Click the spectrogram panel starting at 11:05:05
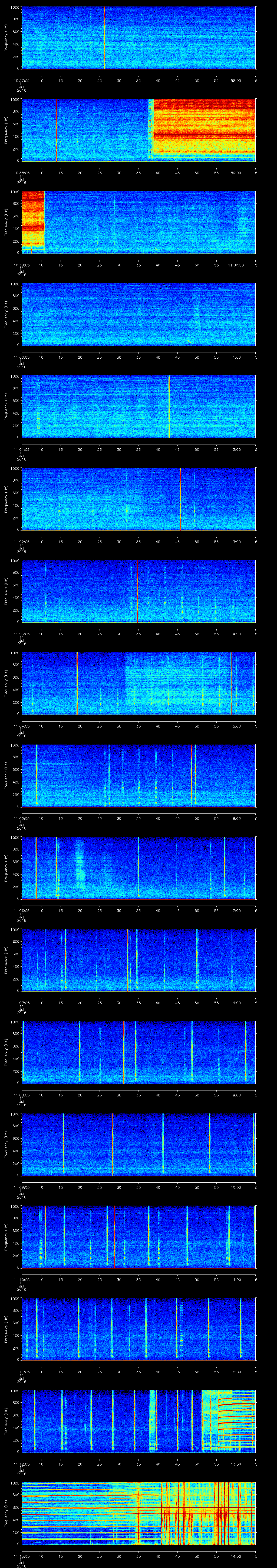 click(x=138, y=775)
